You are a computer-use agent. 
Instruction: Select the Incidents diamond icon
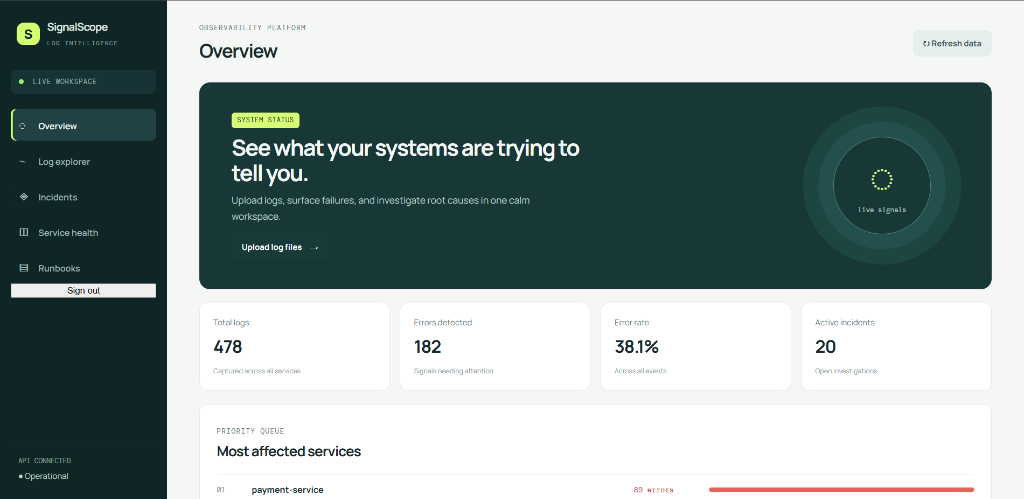(x=24, y=197)
